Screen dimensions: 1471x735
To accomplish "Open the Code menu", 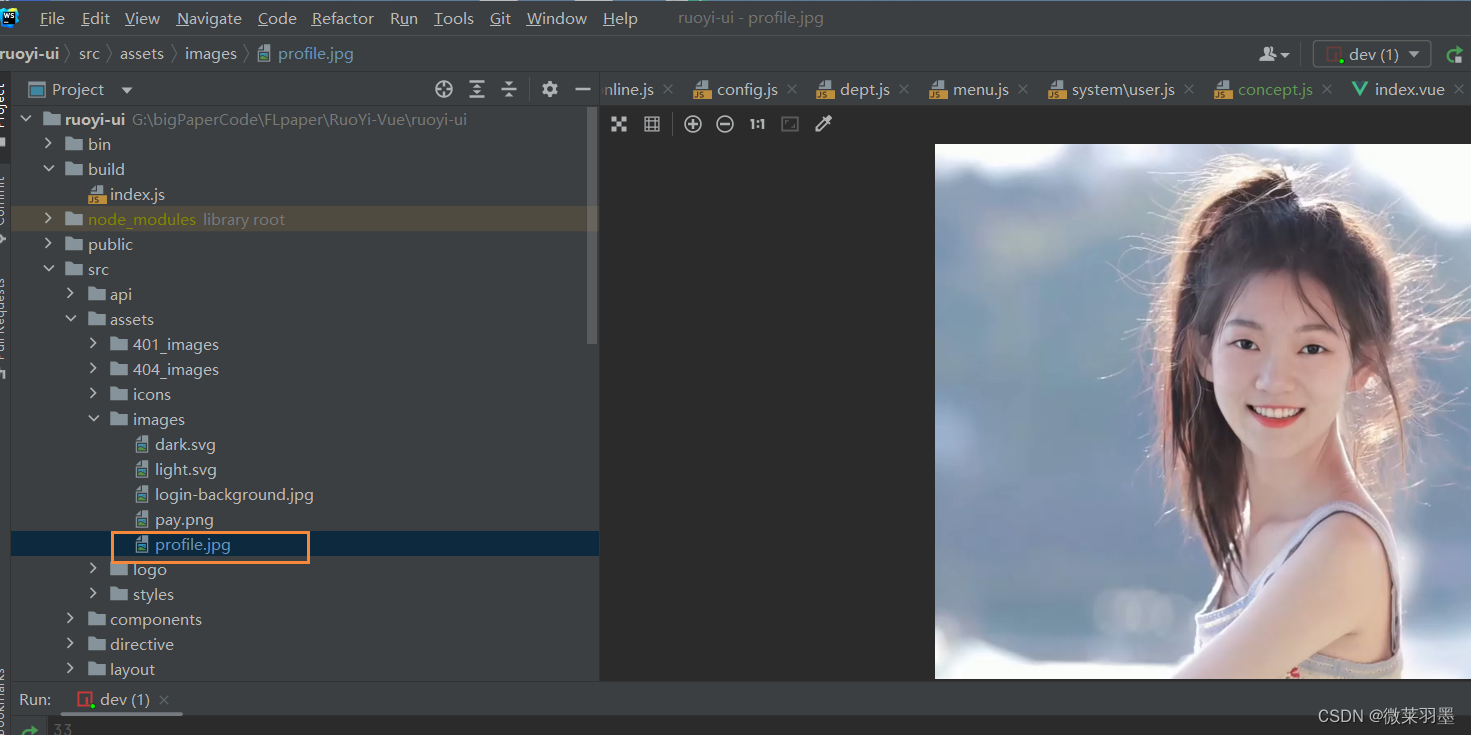I will [x=277, y=18].
